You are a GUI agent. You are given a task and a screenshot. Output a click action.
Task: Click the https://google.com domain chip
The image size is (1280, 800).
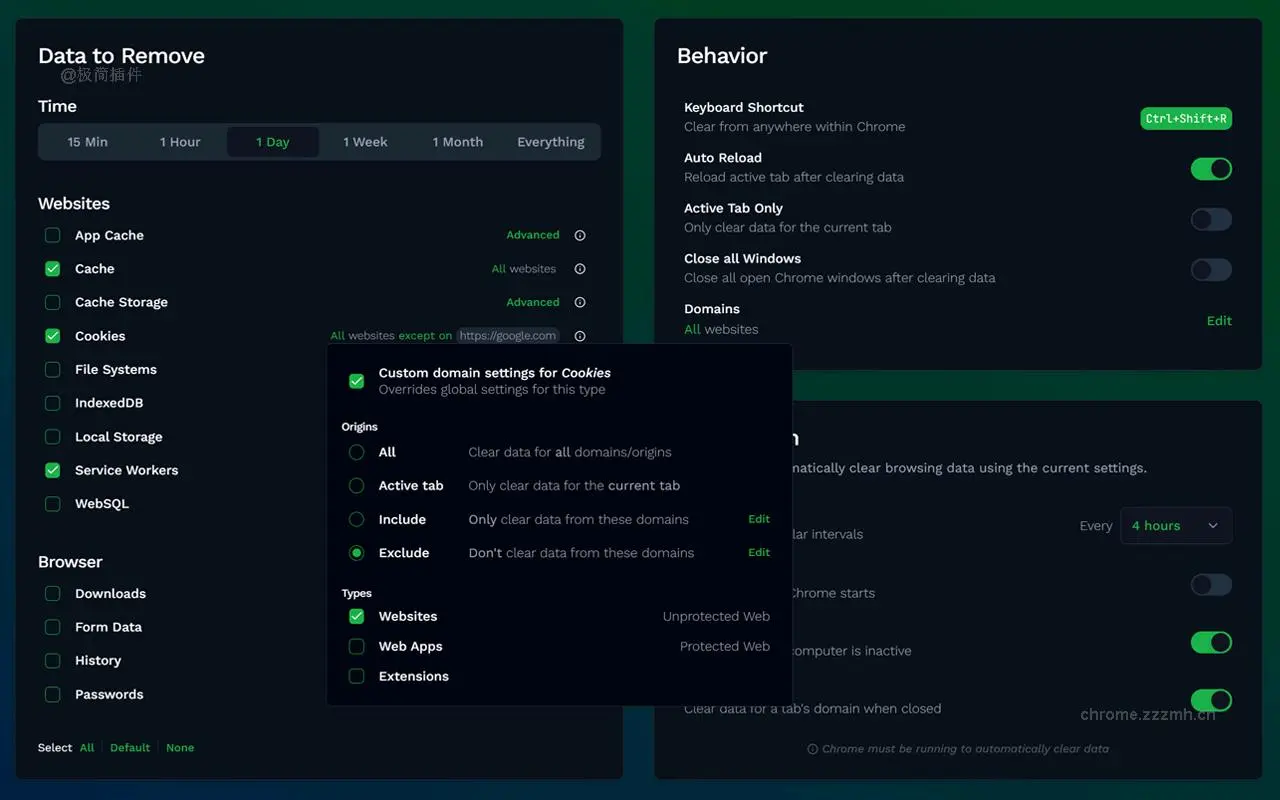coord(507,335)
